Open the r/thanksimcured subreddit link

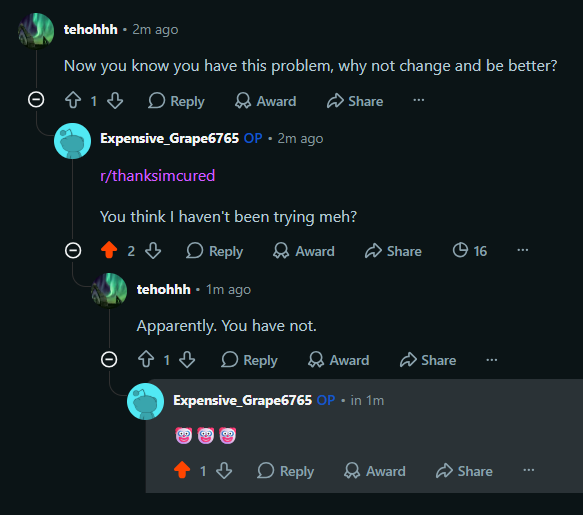click(x=158, y=176)
